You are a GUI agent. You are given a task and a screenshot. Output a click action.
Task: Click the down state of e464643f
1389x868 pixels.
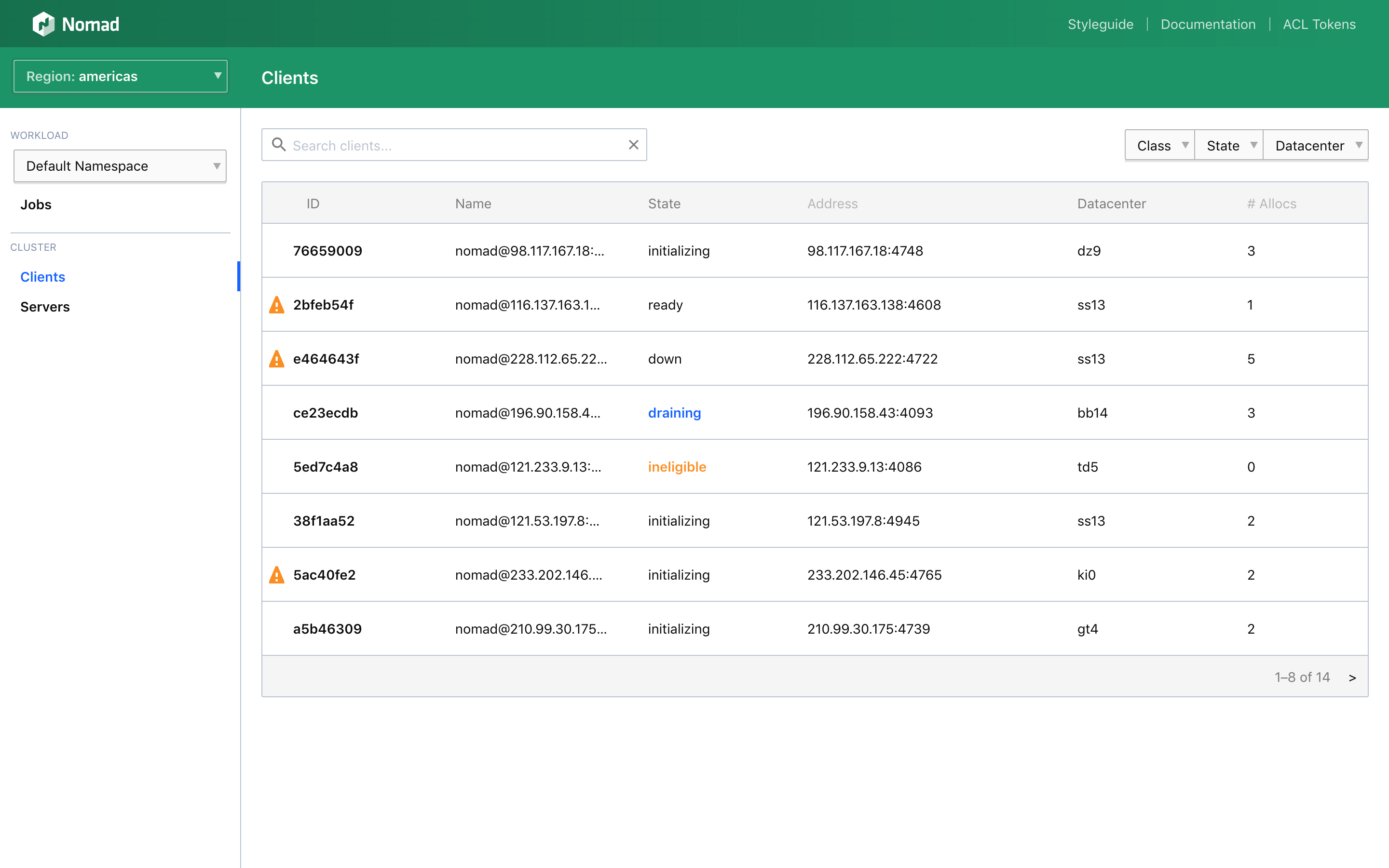tap(665, 359)
